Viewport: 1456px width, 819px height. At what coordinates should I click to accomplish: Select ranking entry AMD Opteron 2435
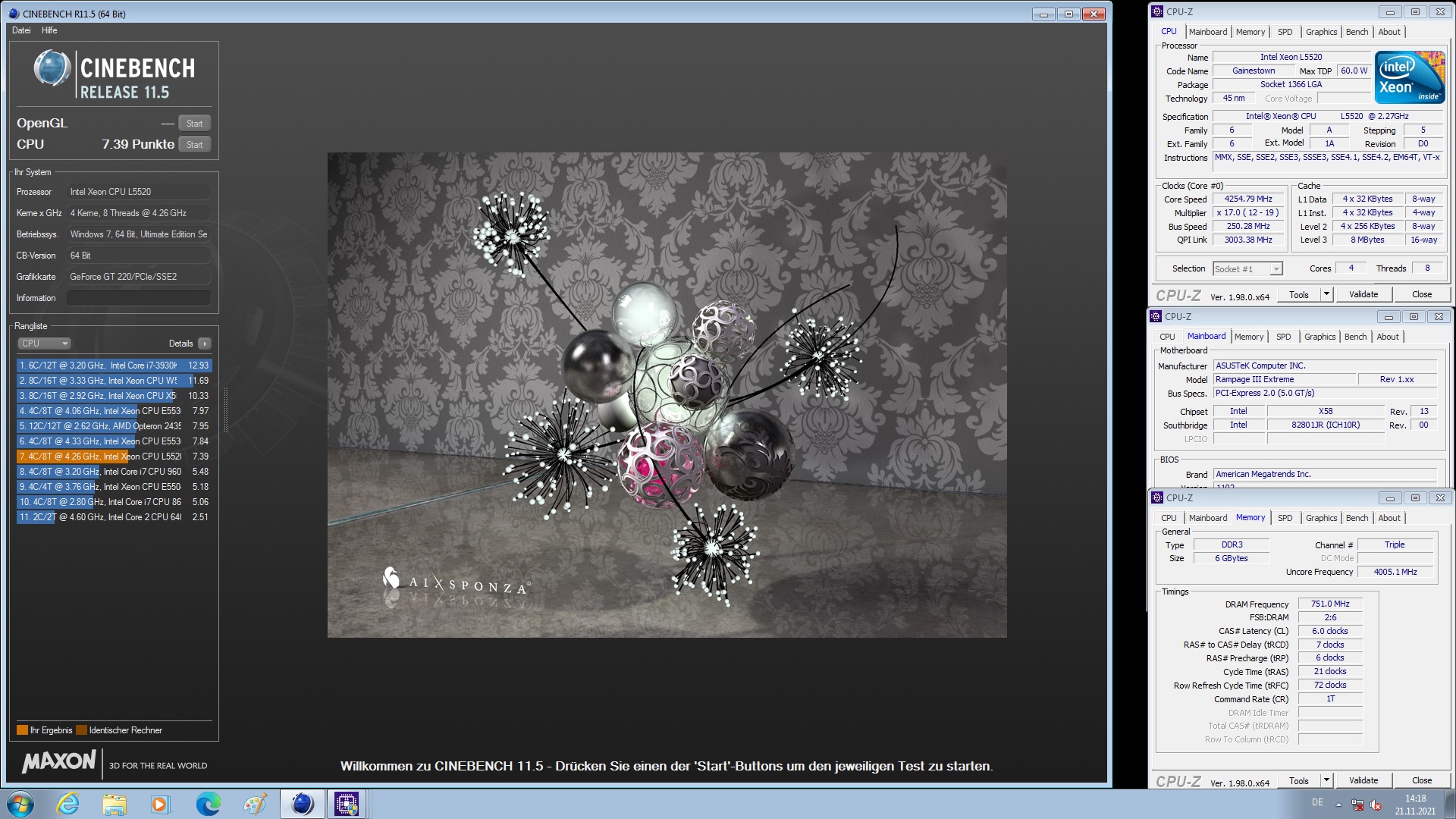click(115, 426)
